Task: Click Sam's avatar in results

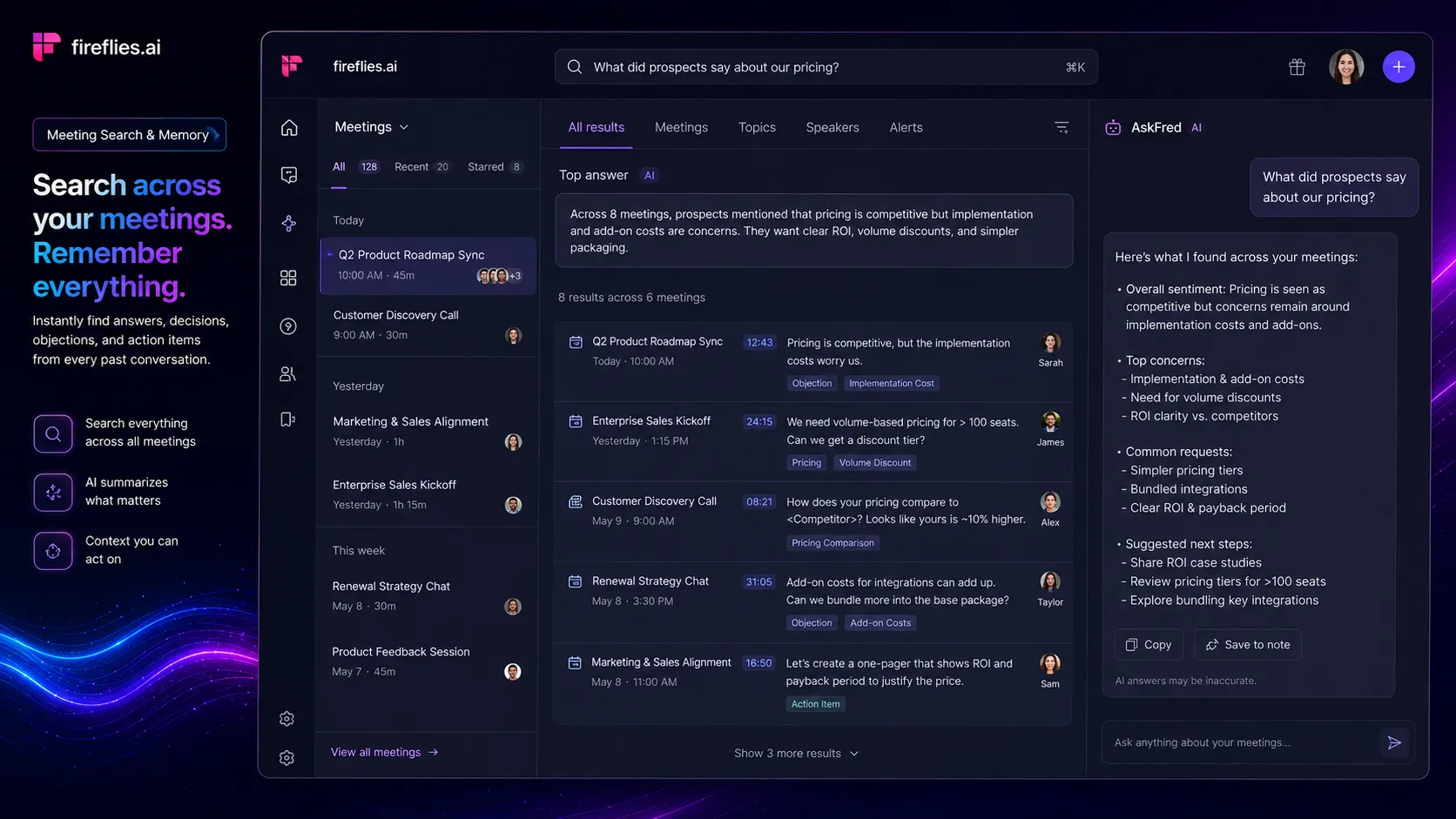Action: 1050,664
